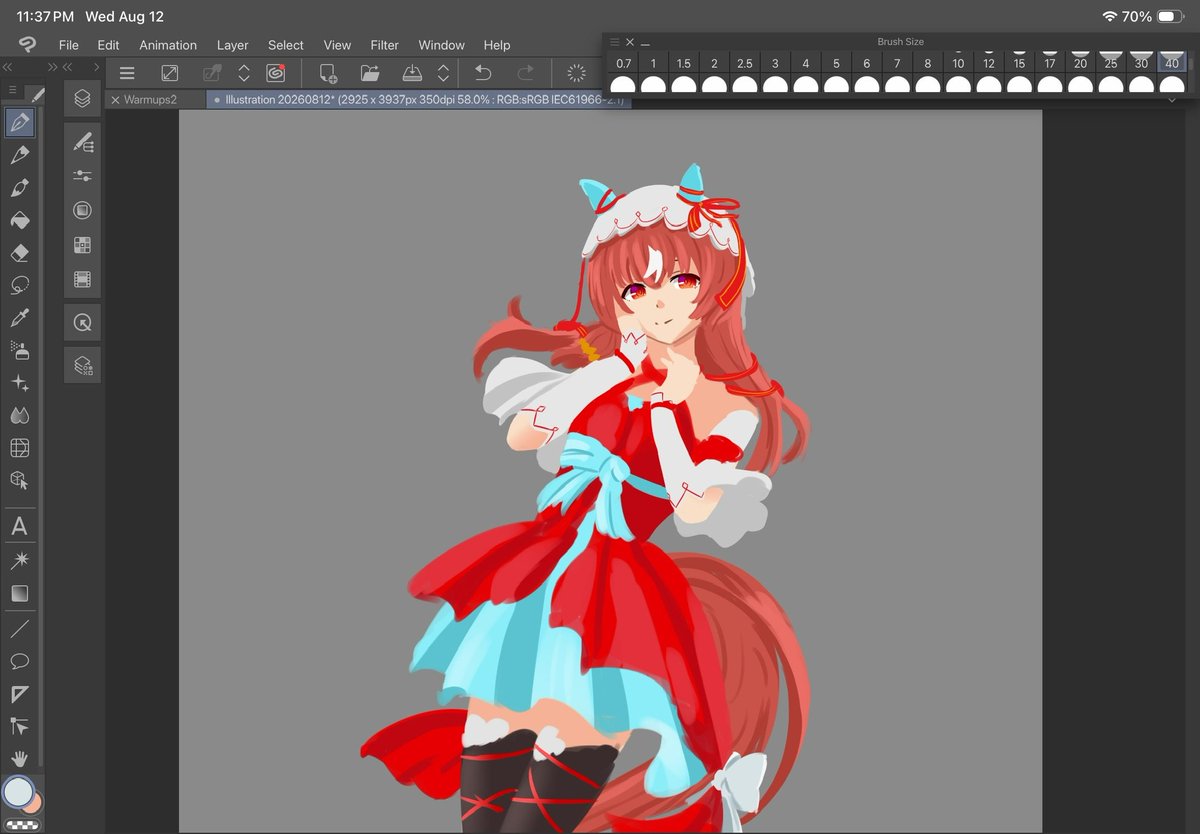Select the Brush tool
Image resolution: width=1200 pixels, height=834 pixels.
coord(19,188)
